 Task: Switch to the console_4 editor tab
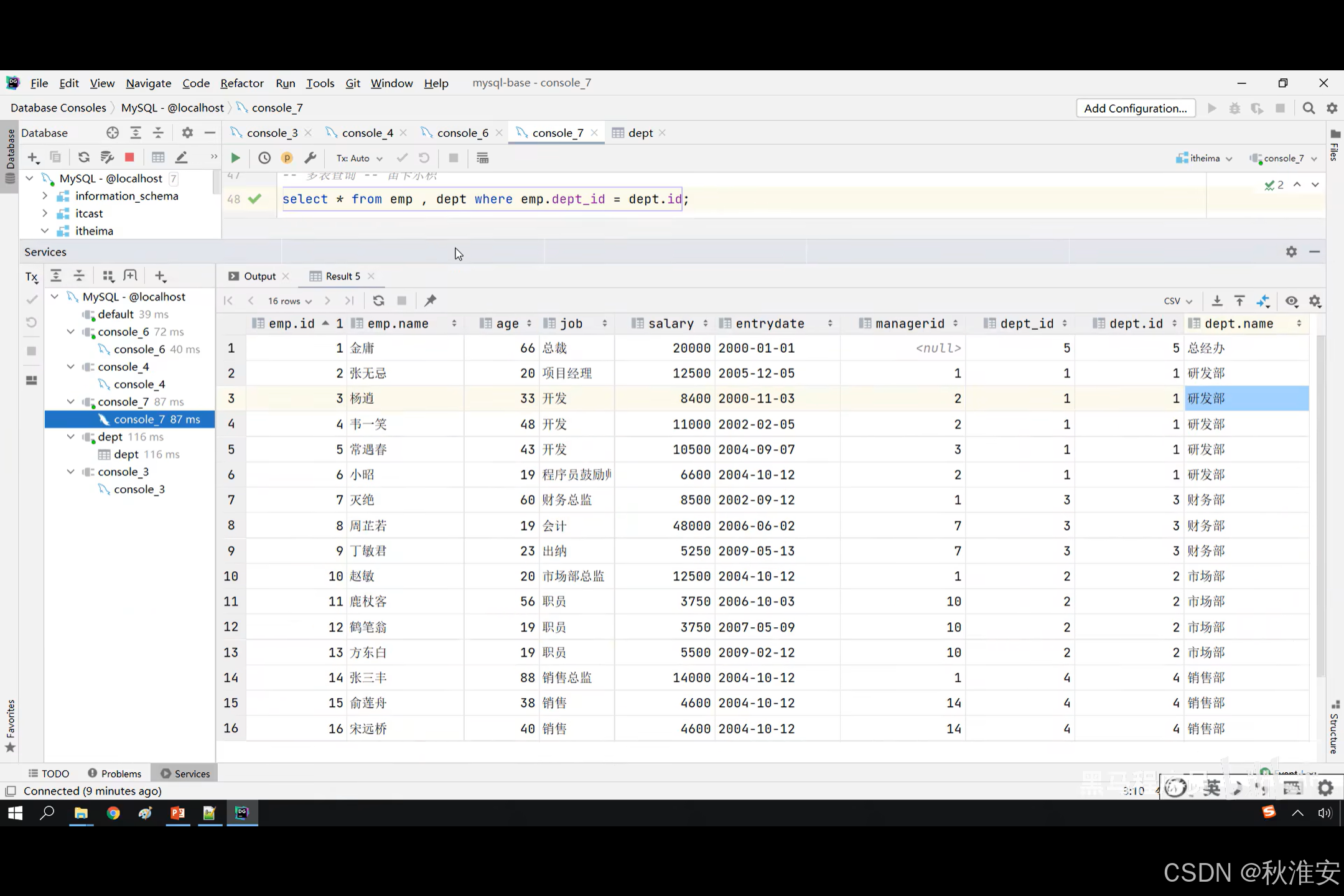[x=366, y=133]
